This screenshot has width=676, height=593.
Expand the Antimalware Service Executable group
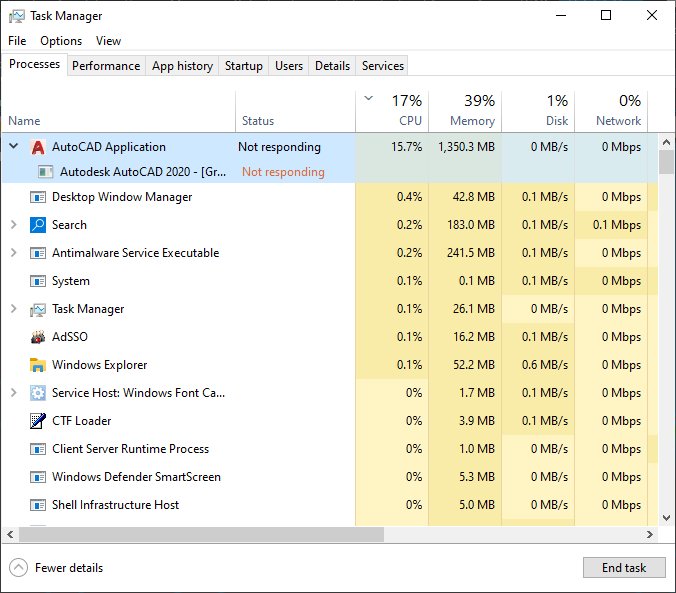[x=14, y=253]
